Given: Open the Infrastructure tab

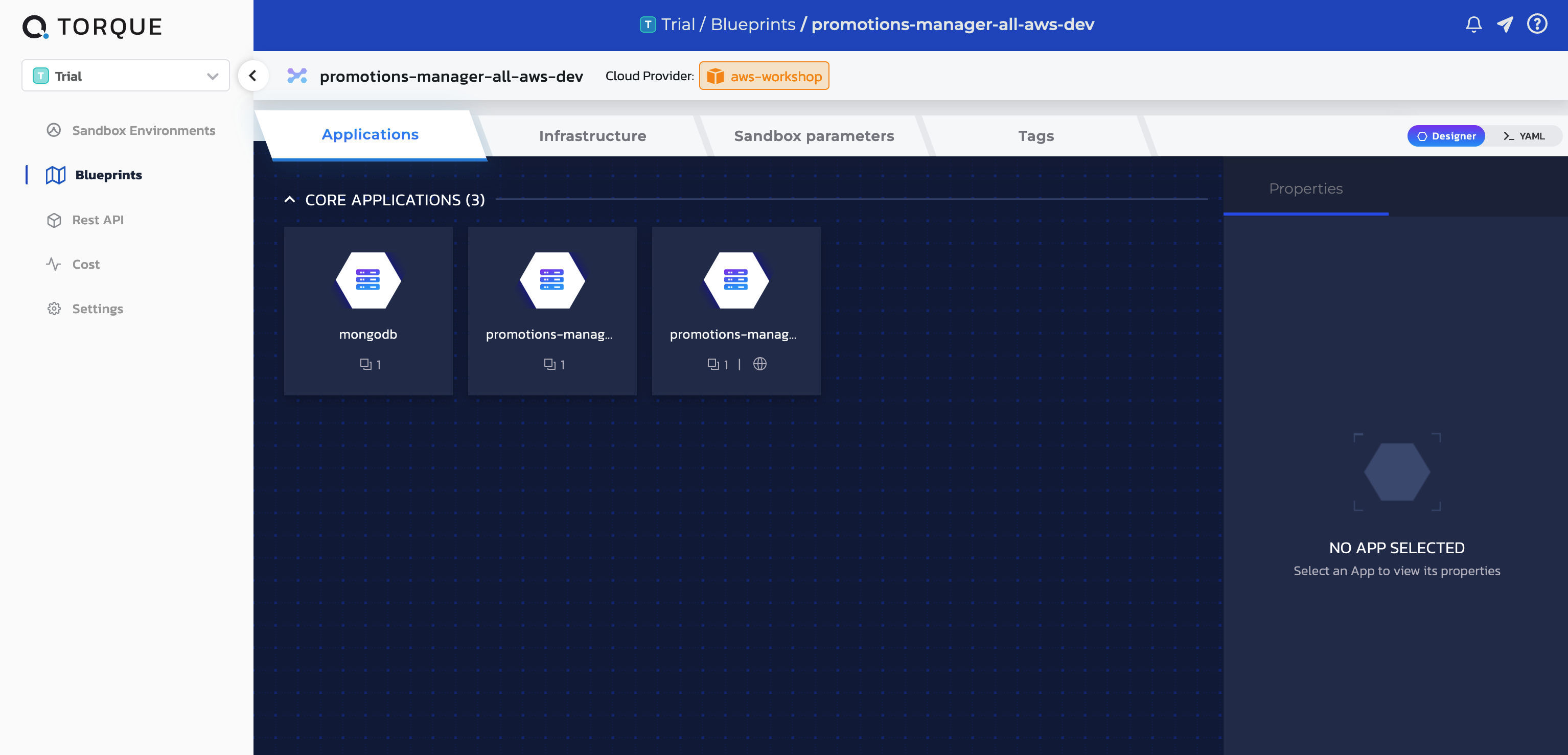Looking at the screenshot, I should tap(592, 136).
